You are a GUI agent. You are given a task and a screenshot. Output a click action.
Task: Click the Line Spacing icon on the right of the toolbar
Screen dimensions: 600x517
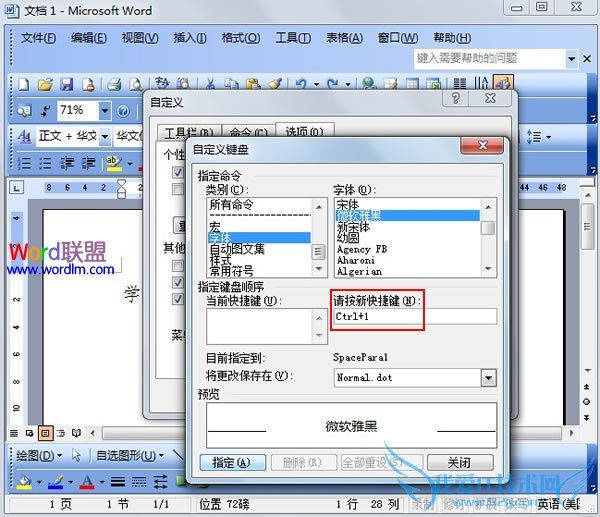[x=534, y=137]
